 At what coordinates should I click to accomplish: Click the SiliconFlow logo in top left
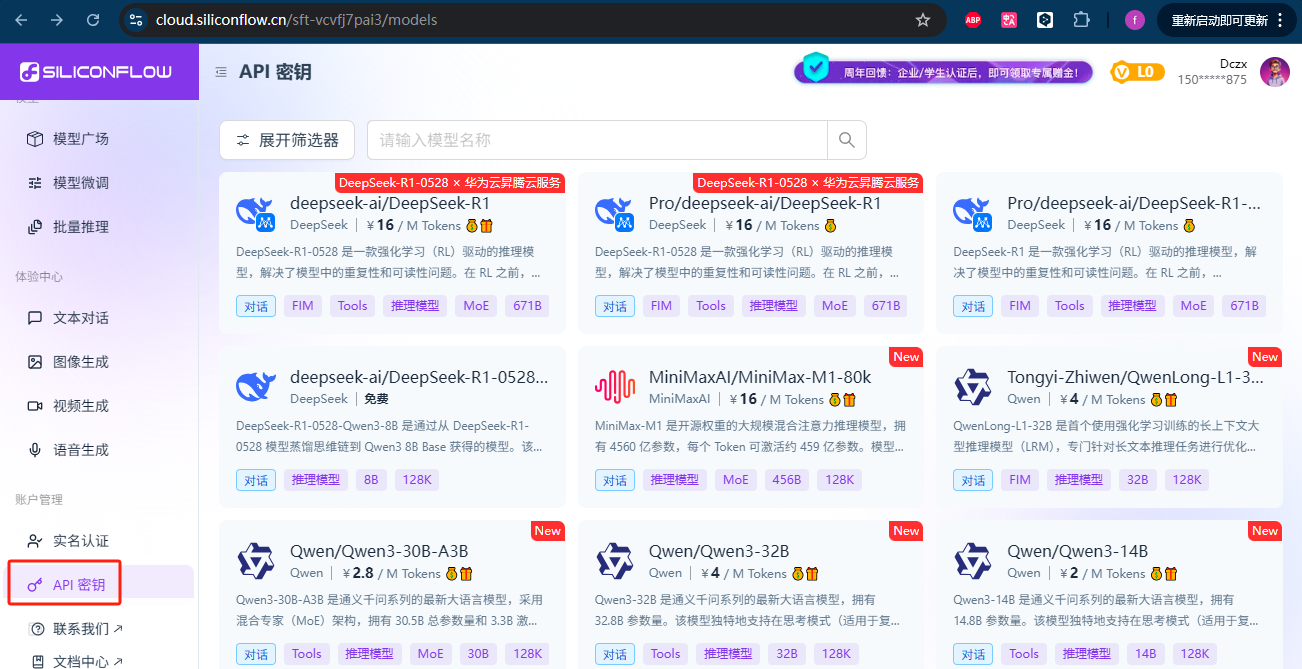[x=97, y=71]
